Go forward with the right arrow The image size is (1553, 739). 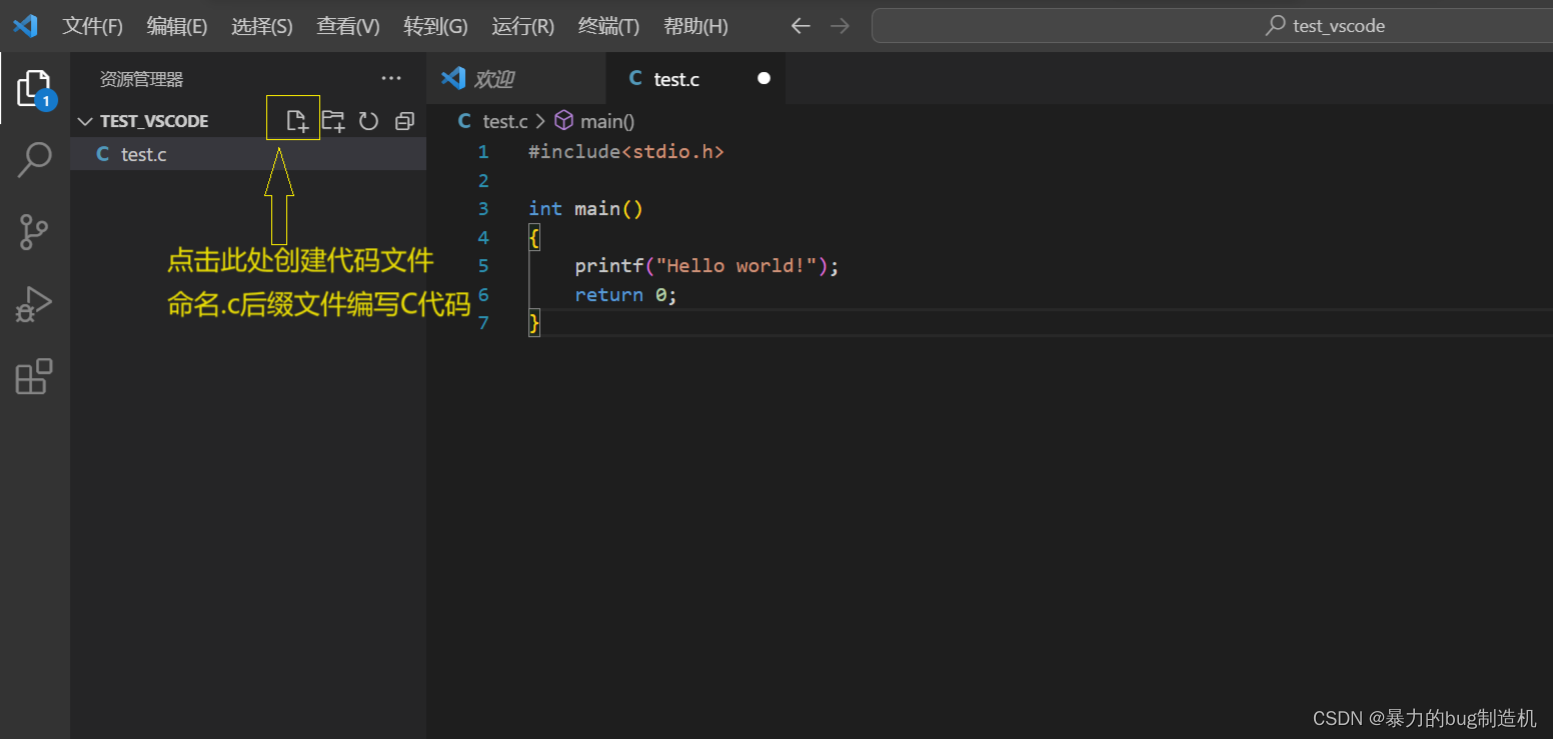coord(840,26)
